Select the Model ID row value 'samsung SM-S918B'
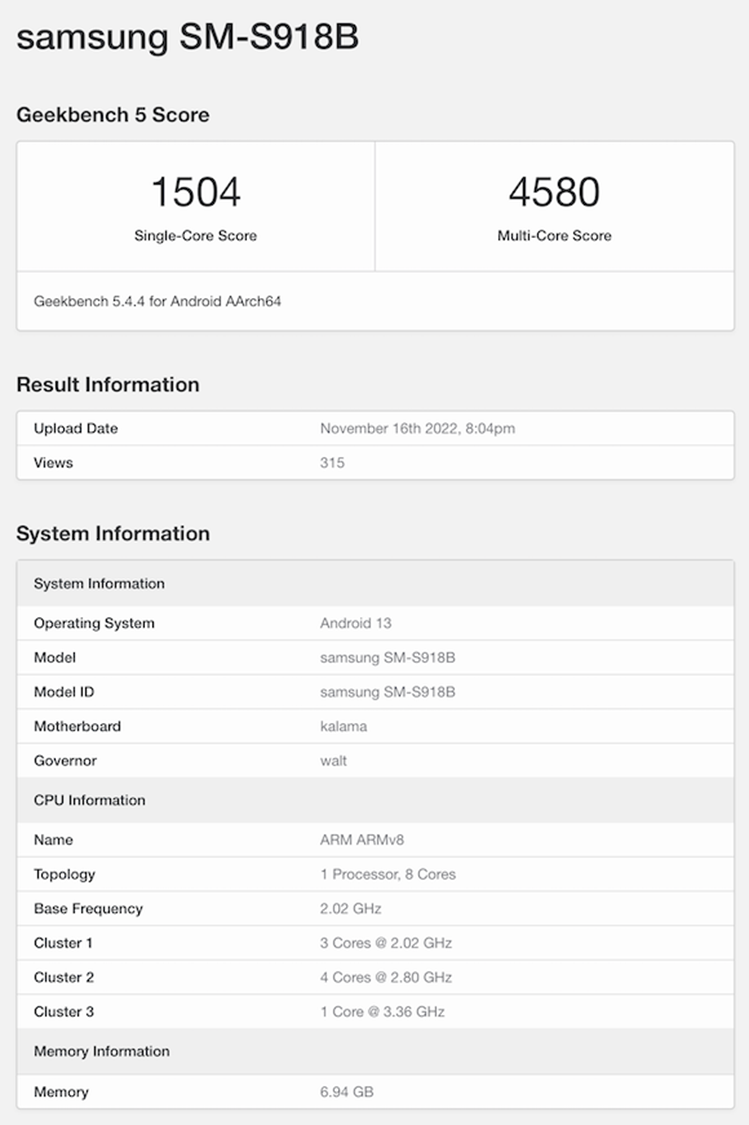 tap(387, 692)
